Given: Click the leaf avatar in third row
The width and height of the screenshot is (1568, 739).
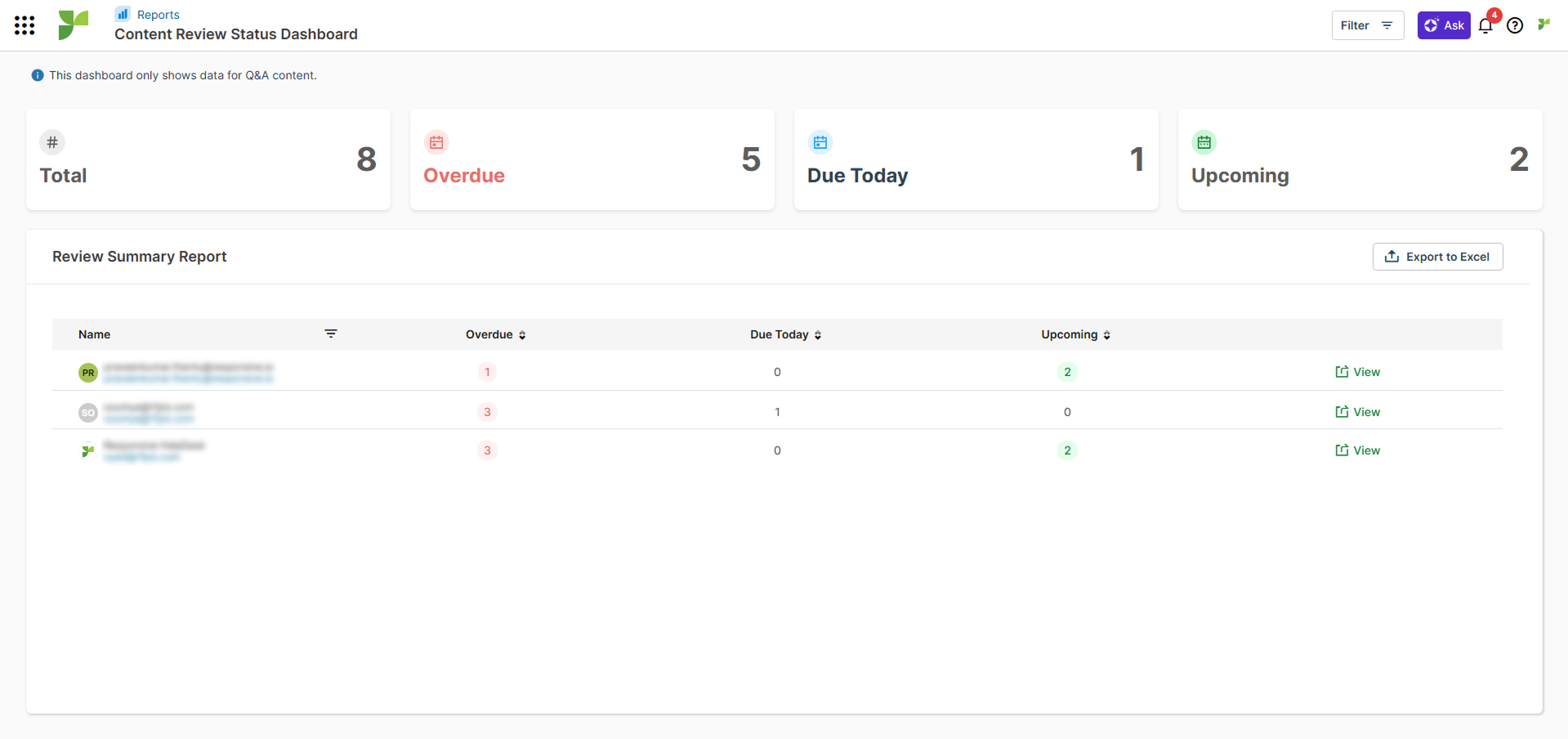Looking at the screenshot, I should [88, 450].
